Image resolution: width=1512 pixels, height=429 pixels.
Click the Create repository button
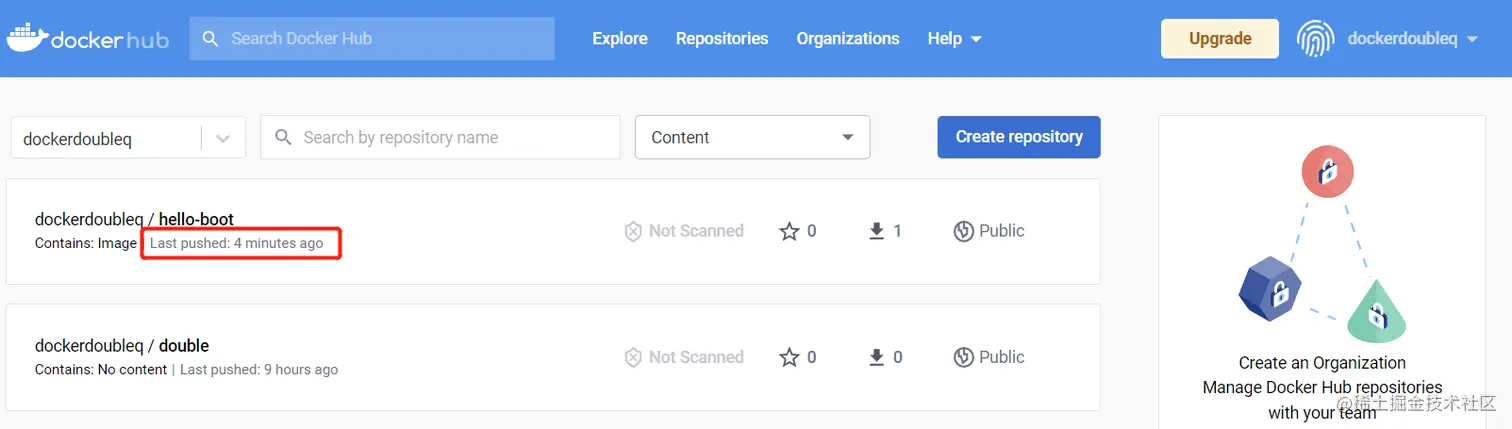tap(1018, 137)
